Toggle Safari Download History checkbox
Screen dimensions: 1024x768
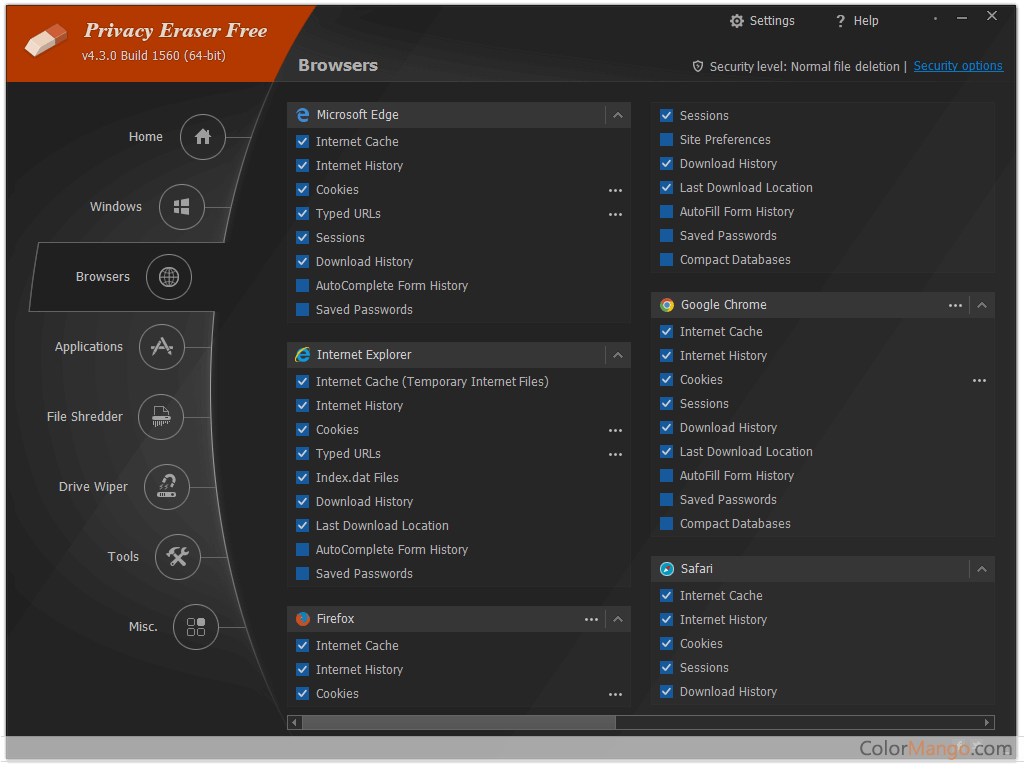(x=666, y=692)
